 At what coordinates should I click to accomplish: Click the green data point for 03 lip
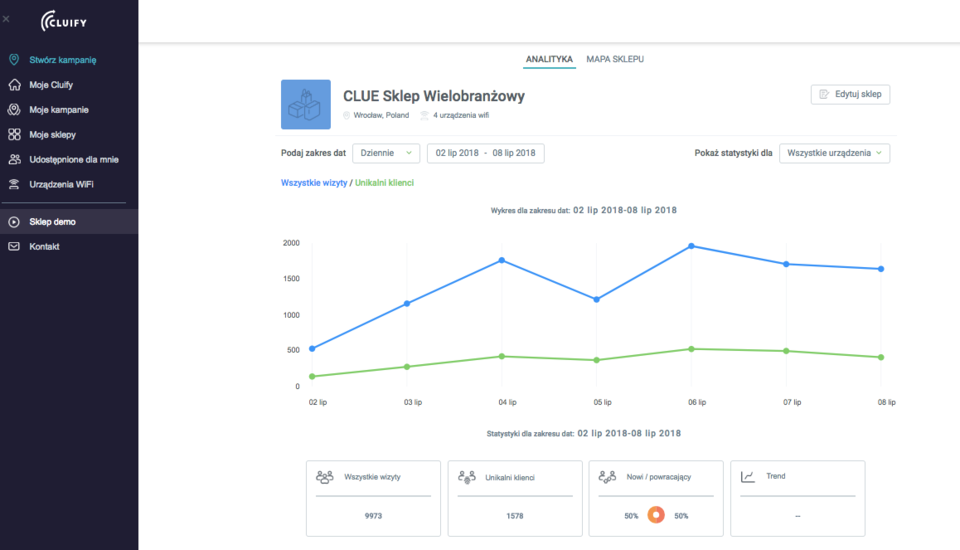click(x=407, y=367)
